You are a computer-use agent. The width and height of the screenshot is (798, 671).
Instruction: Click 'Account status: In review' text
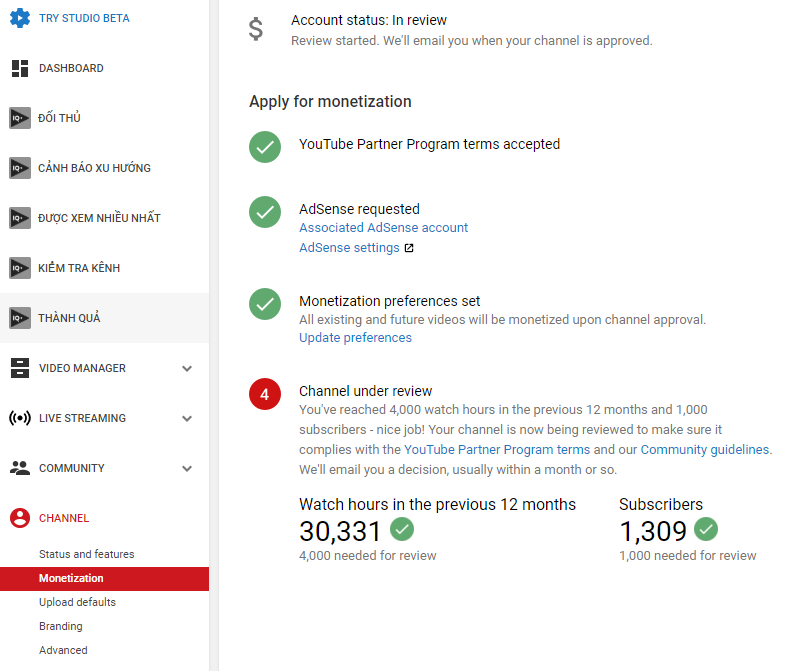coord(368,20)
